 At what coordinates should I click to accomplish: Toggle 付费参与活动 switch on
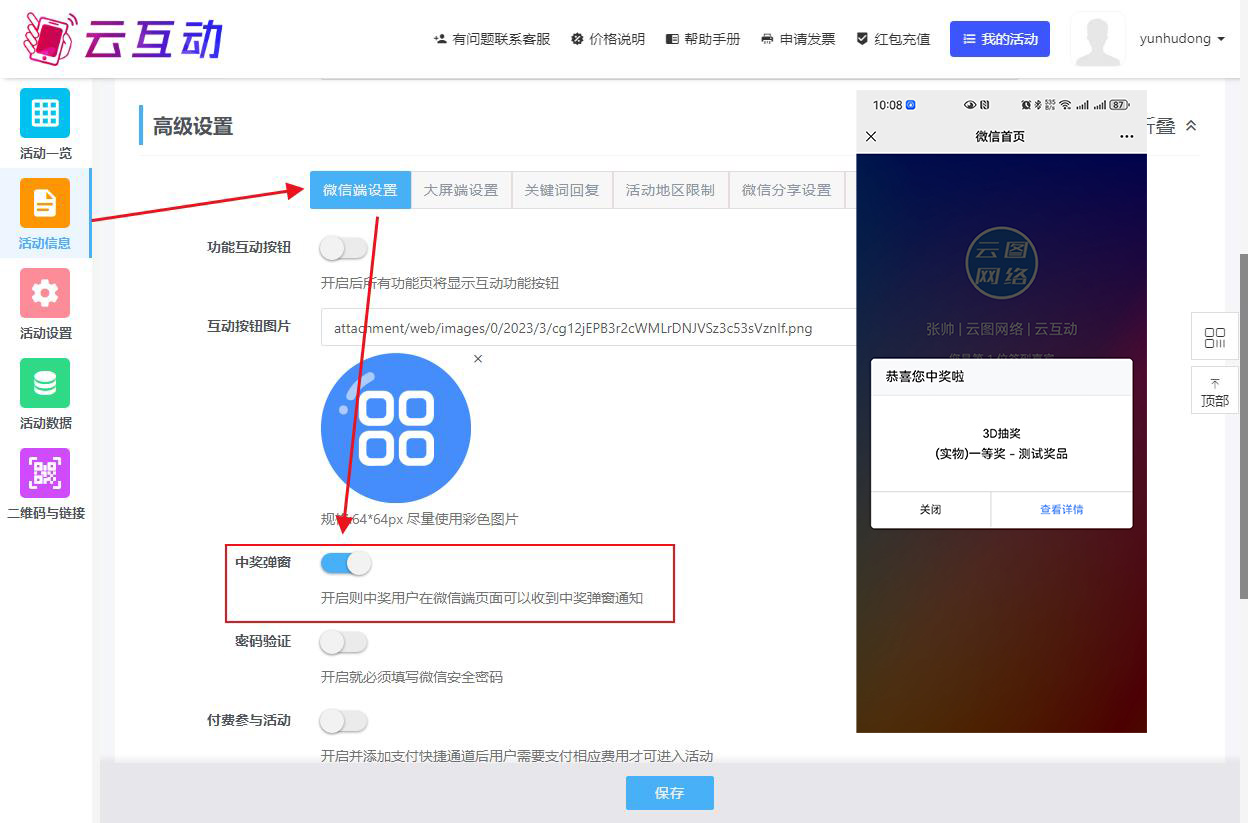pyautogui.click(x=344, y=721)
